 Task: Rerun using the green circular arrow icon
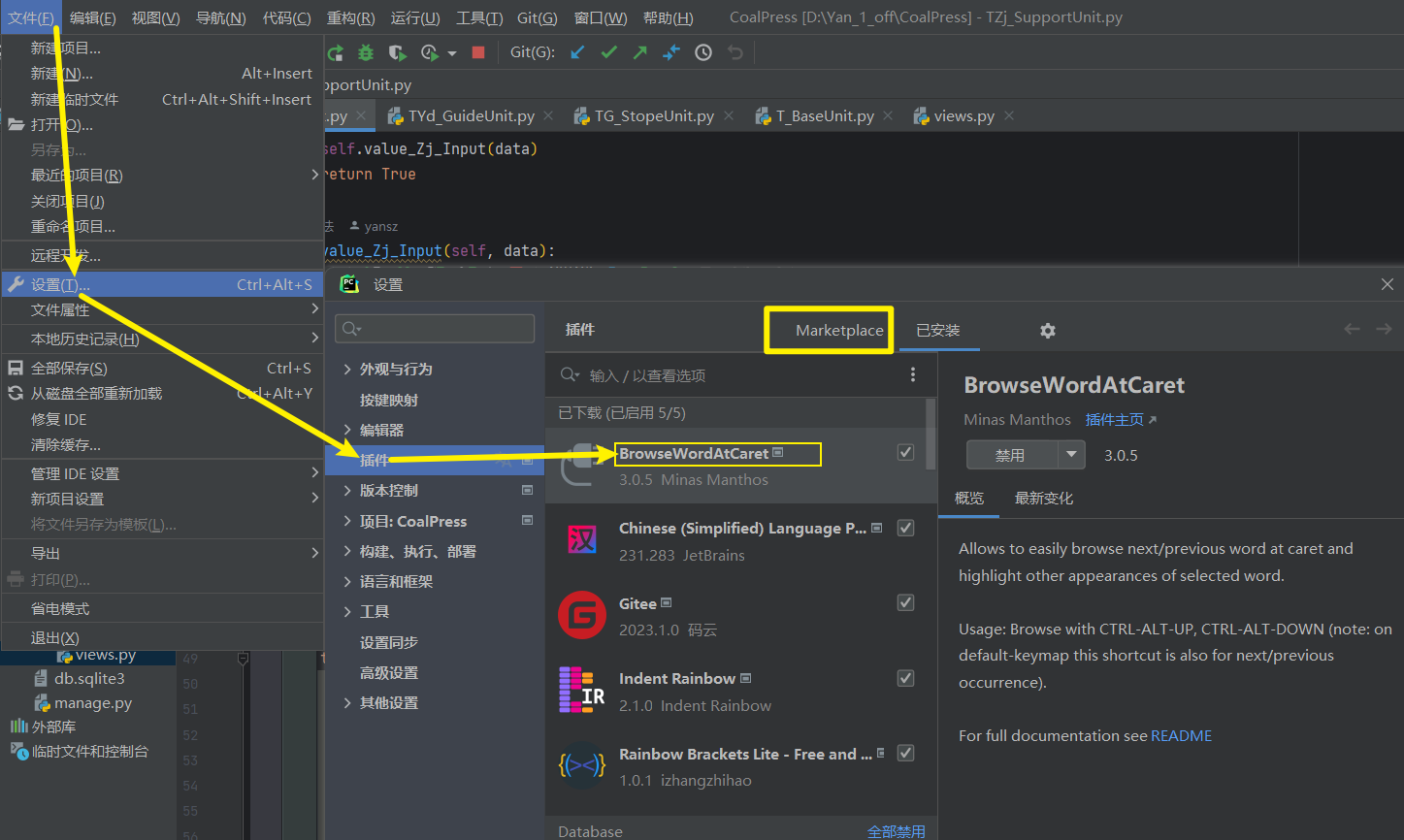pyautogui.click(x=335, y=52)
